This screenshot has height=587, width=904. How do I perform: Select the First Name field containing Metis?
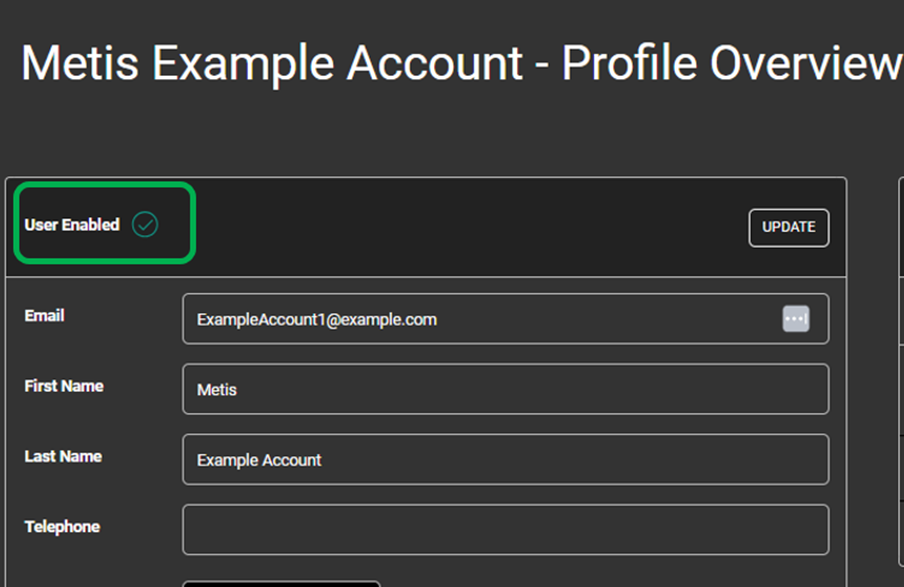[x=506, y=389]
